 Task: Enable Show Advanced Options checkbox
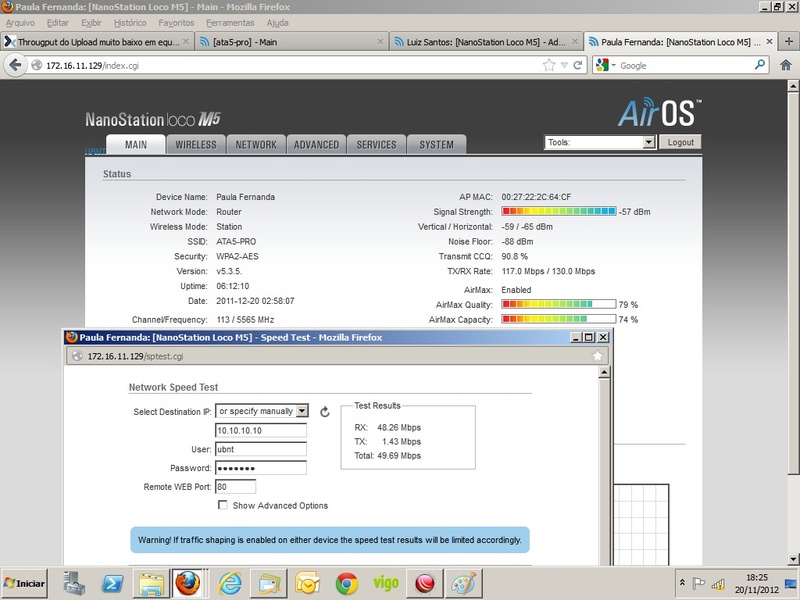pyautogui.click(x=222, y=505)
